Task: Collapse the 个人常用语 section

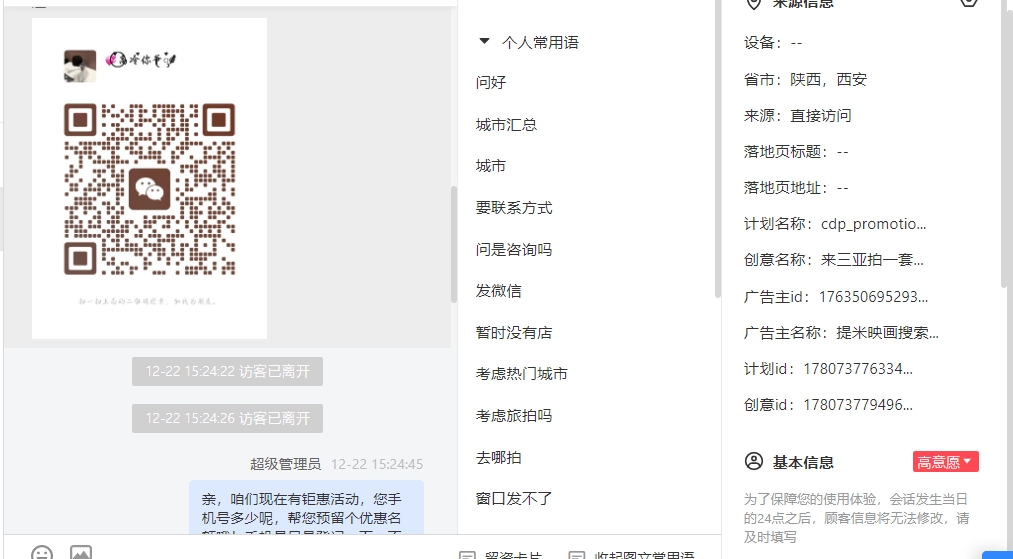Action: click(484, 42)
